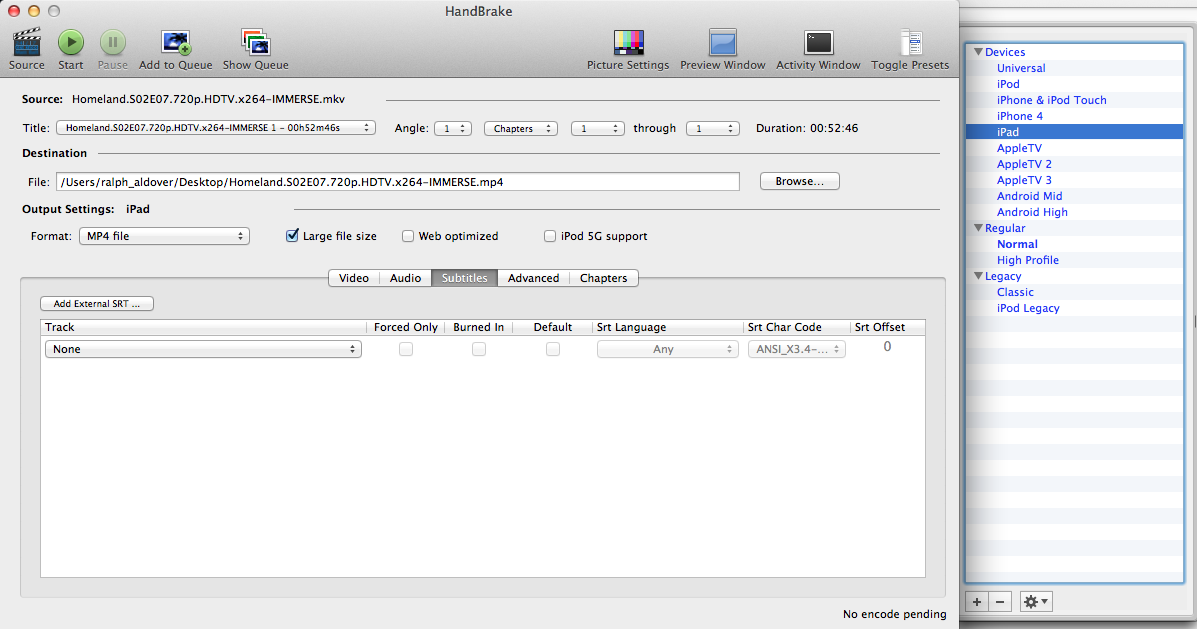Collapse the Legacy preset group

(978, 276)
